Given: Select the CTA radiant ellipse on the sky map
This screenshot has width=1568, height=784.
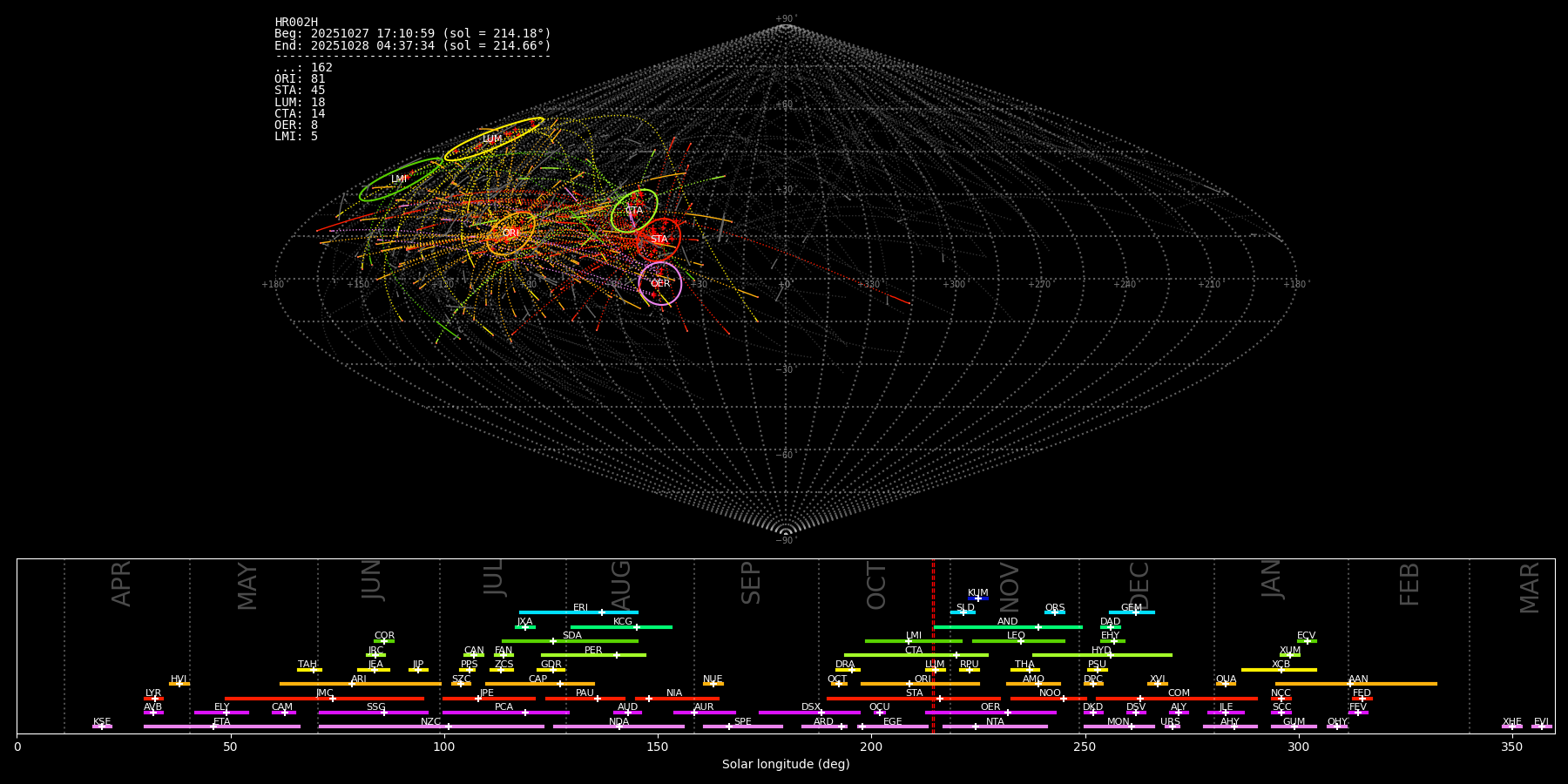Looking at the screenshot, I should tap(634, 211).
